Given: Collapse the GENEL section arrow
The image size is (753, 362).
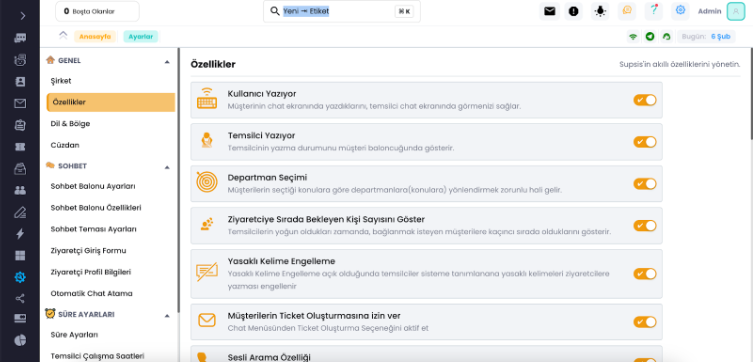Looking at the screenshot, I should [x=167, y=61].
